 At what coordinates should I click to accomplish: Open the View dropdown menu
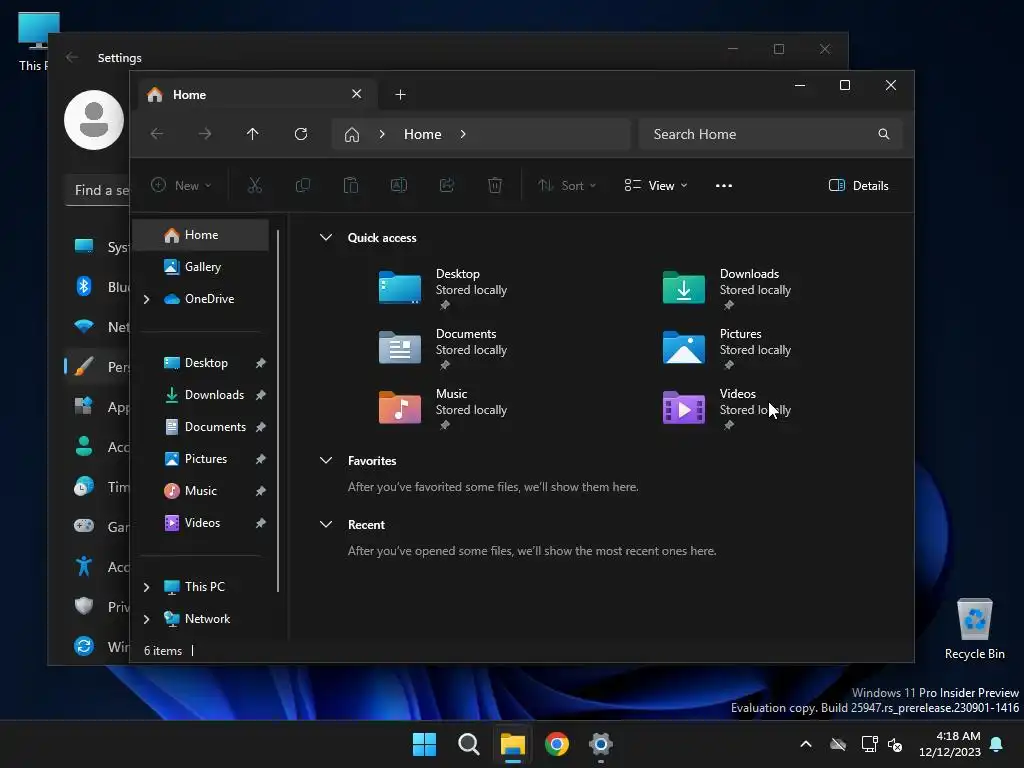656,185
